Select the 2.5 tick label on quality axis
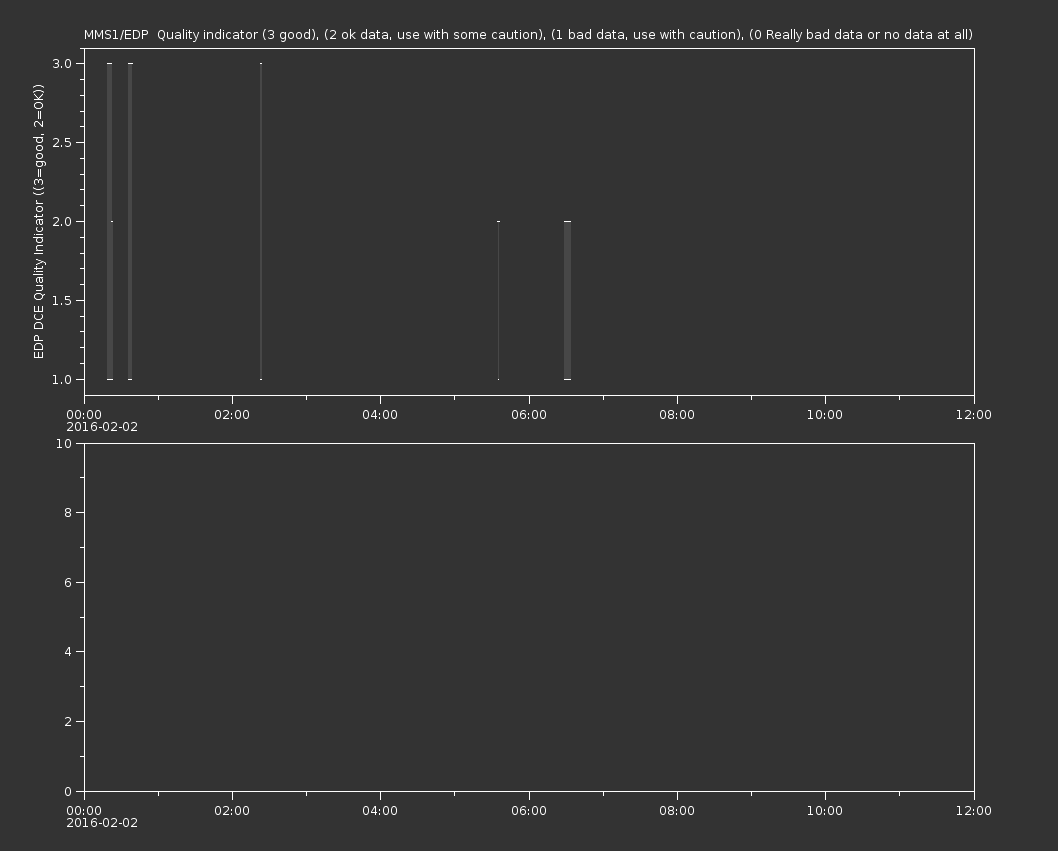This screenshot has height=851, width=1058. (x=62, y=142)
